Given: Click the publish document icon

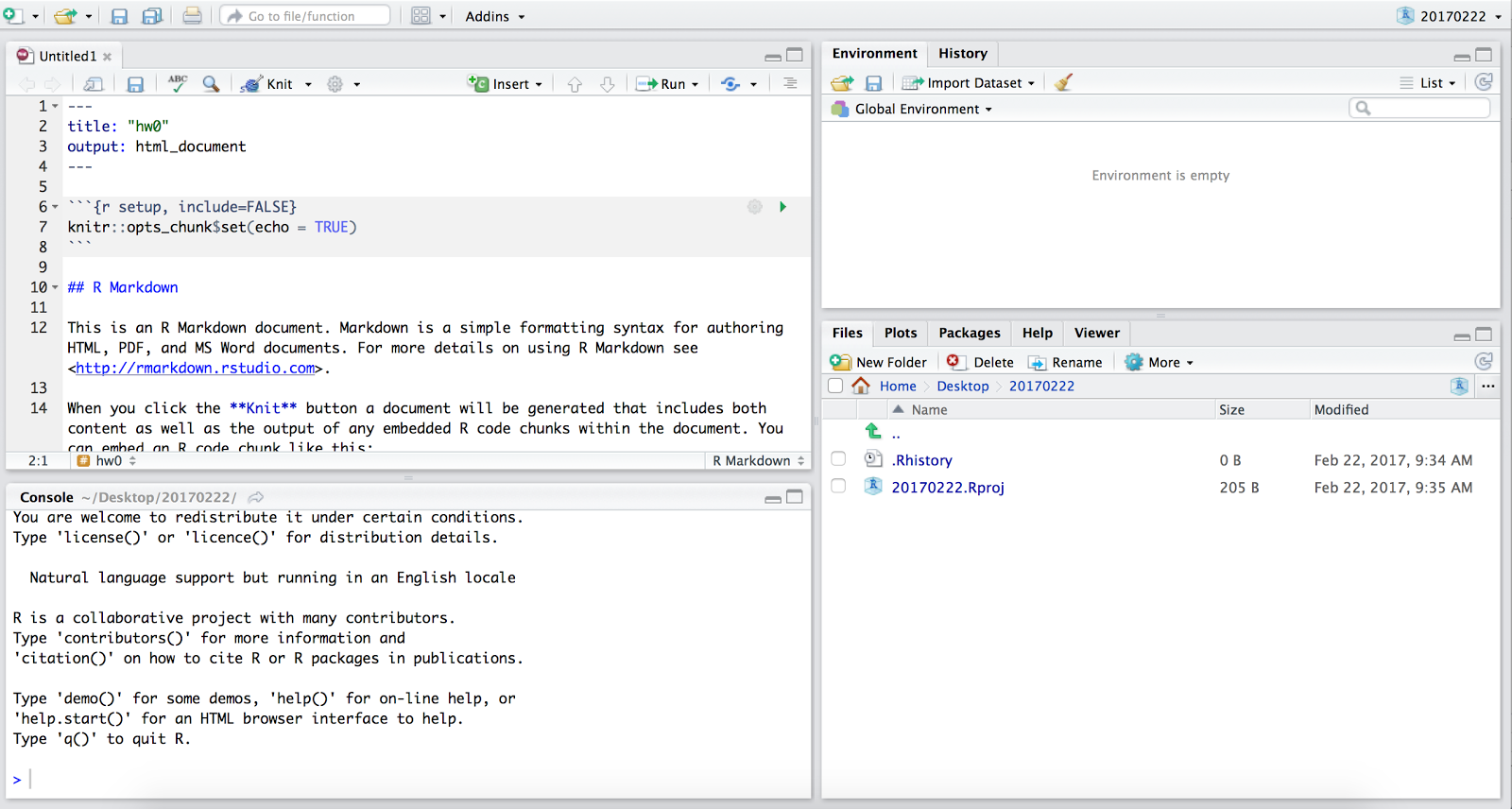Looking at the screenshot, I should (730, 84).
